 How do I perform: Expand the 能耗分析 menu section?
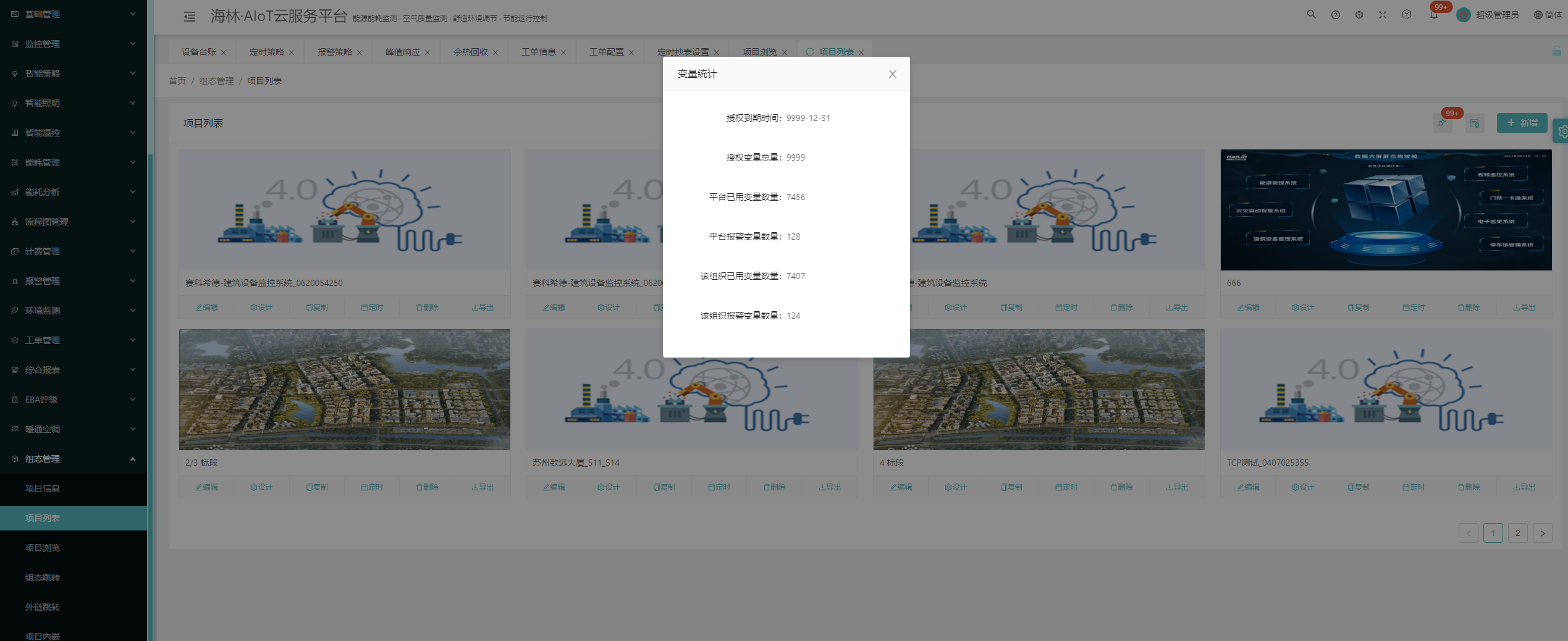coord(74,192)
